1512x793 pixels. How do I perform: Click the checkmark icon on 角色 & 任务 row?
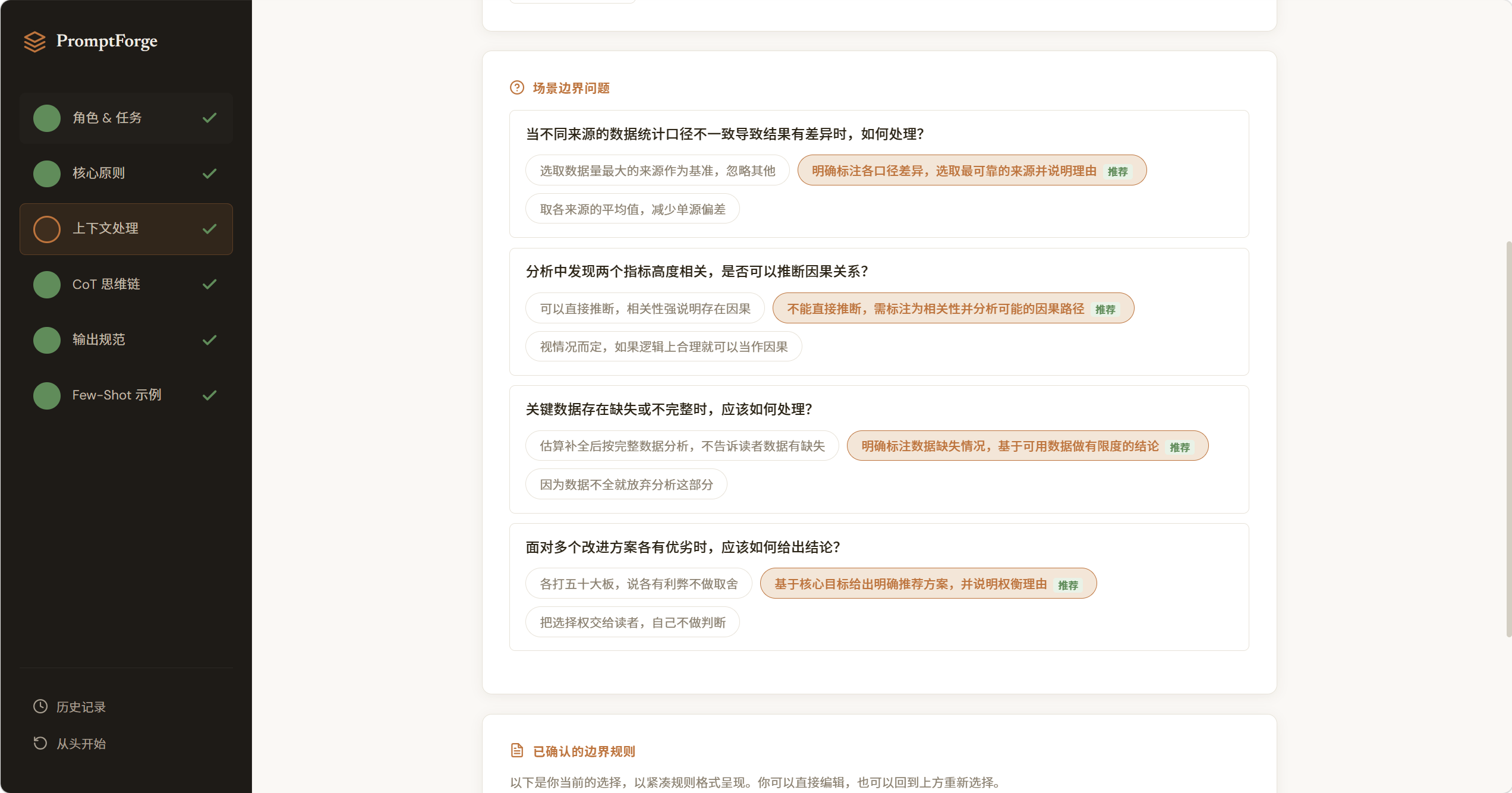pyautogui.click(x=209, y=118)
